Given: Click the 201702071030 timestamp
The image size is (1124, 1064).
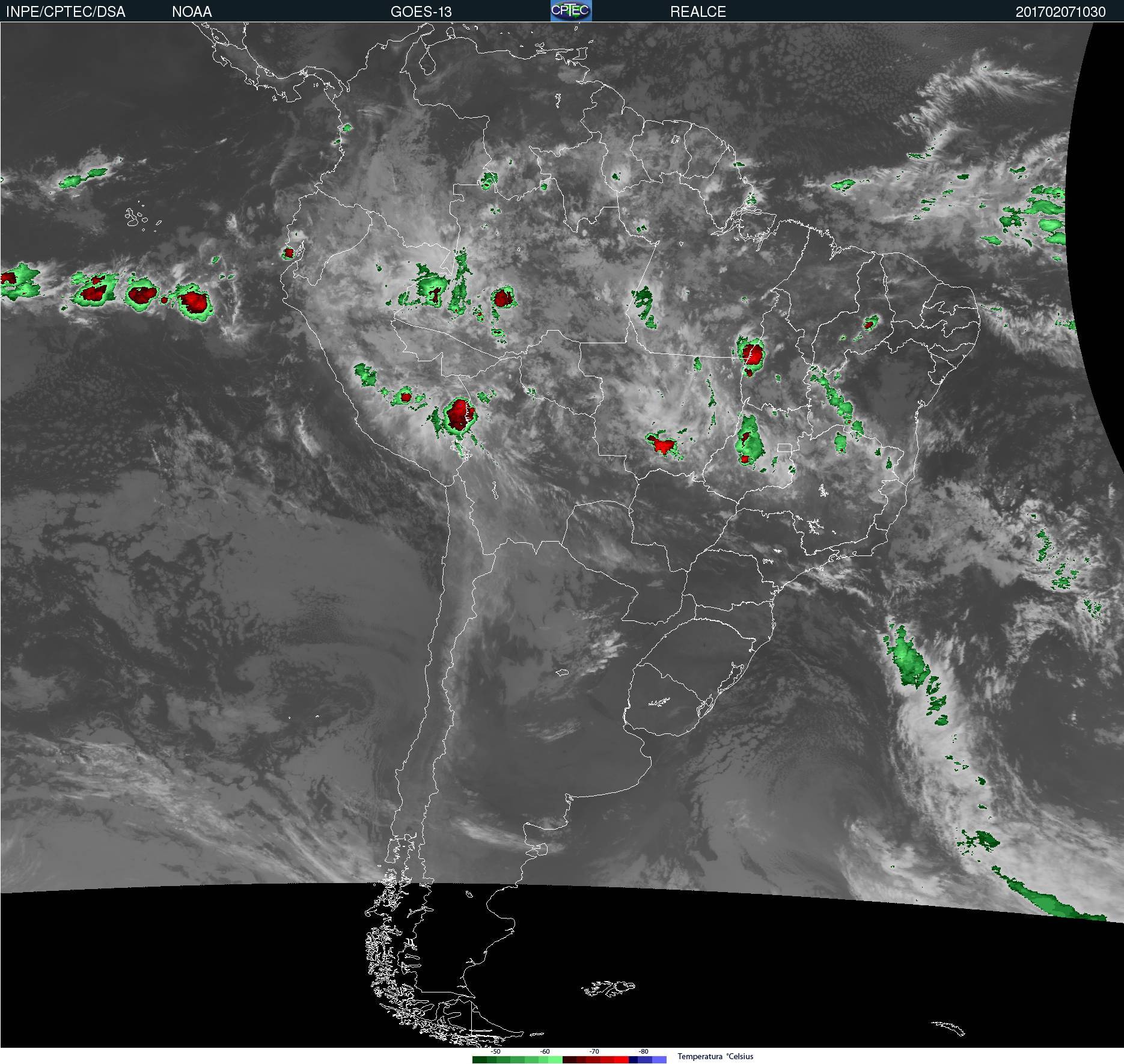Looking at the screenshot, I should (1060, 12).
